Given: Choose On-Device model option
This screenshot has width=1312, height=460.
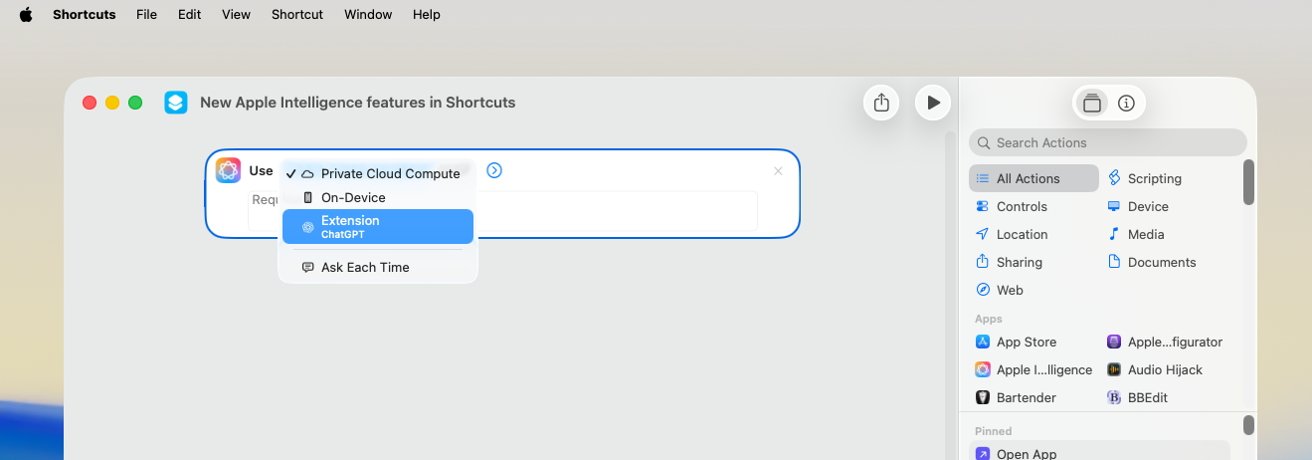Looking at the screenshot, I should tap(378, 197).
